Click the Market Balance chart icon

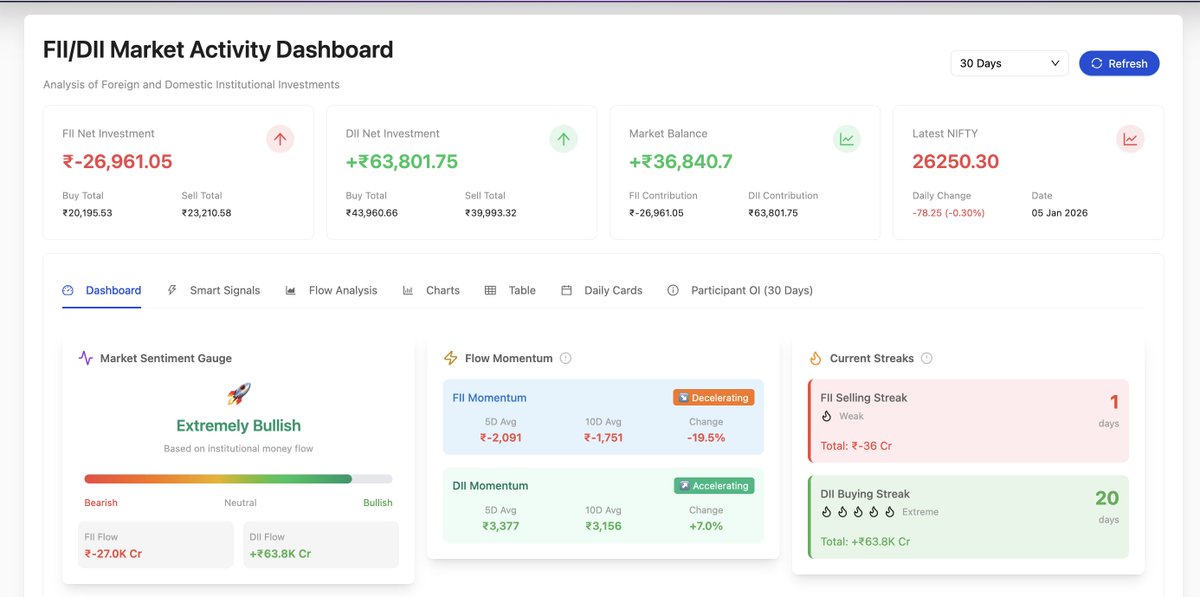pos(847,139)
